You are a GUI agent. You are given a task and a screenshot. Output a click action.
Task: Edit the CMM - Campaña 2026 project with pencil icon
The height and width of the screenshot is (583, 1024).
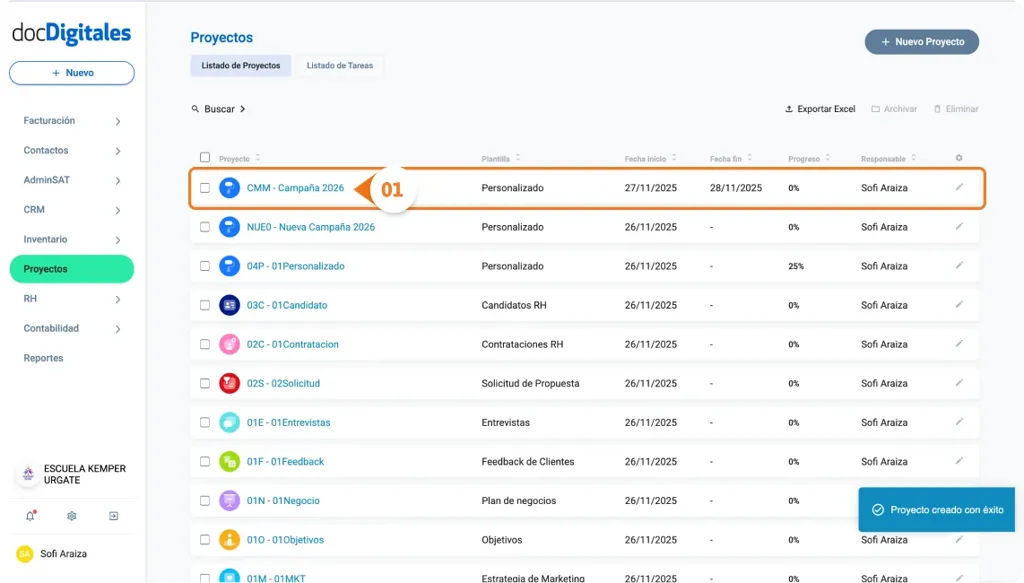point(959,187)
